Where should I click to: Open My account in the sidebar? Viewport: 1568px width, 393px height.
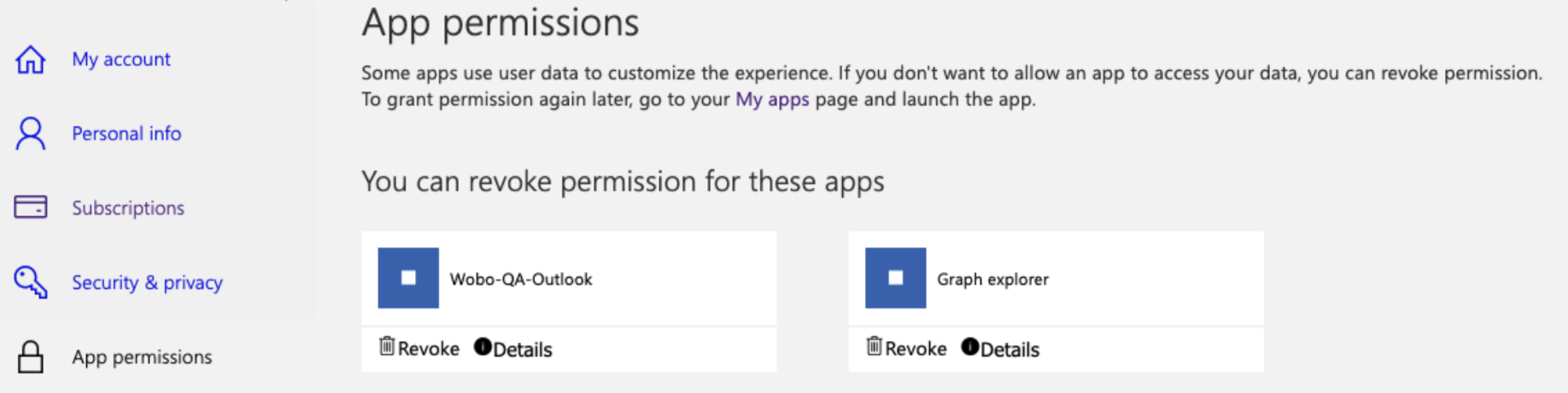tap(121, 59)
